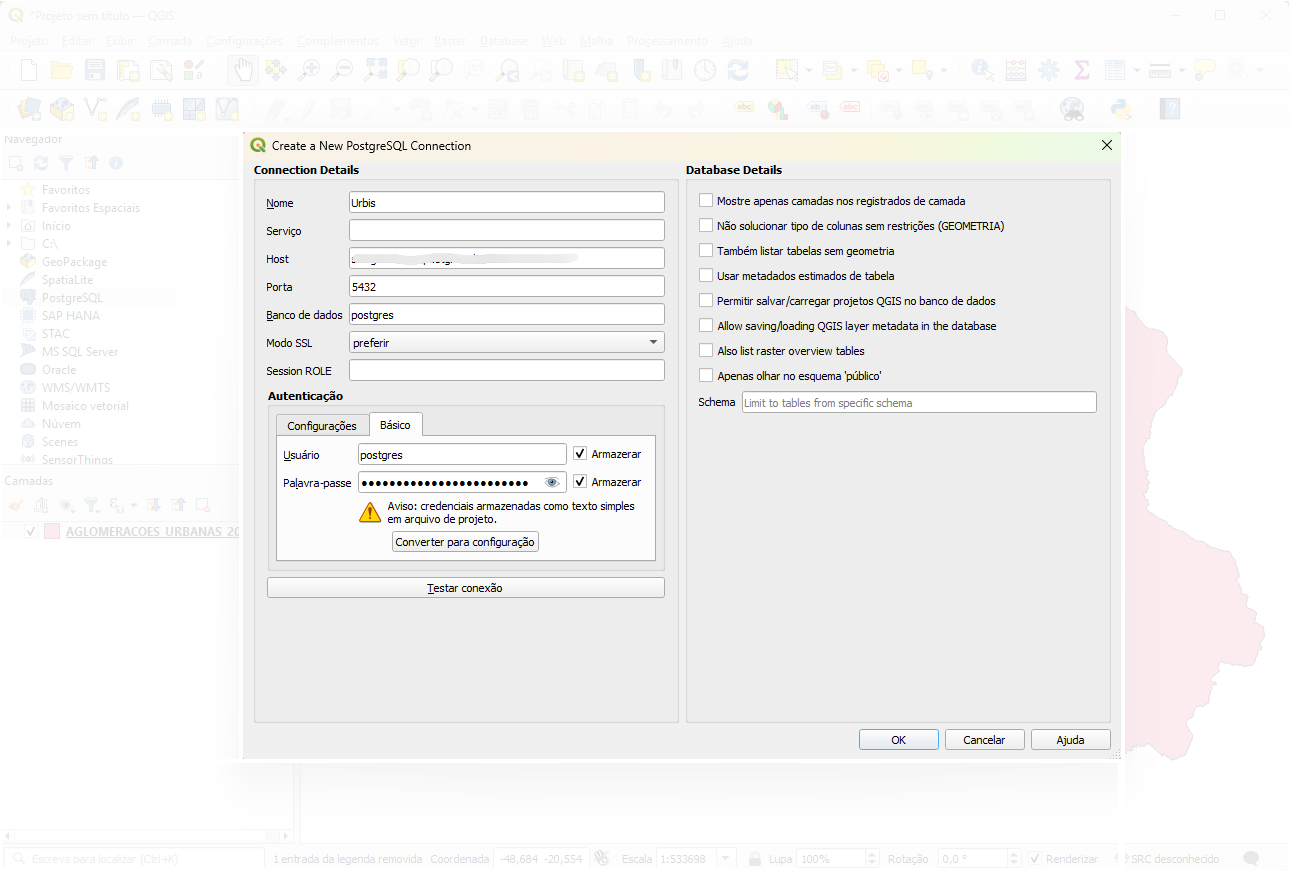Click the Filter Browser icon in Navegador panel
The height and width of the screenshot is (872, 1290).
click(66, 163)
